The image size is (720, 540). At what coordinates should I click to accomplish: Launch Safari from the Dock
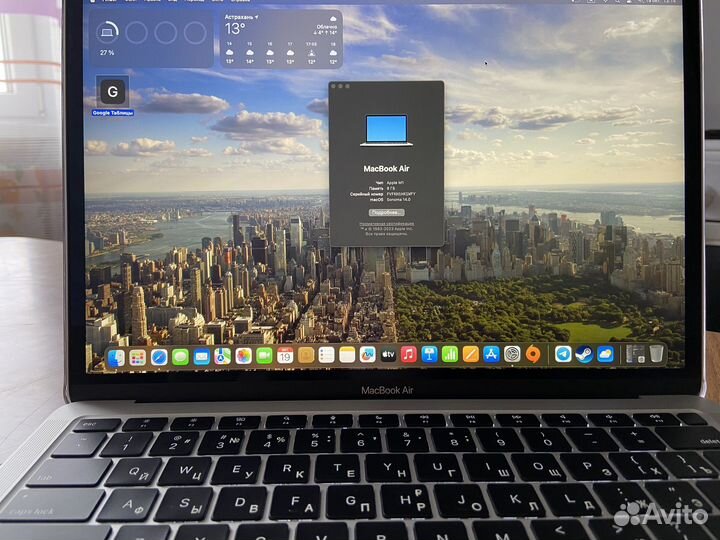click(x=159, y=357)
